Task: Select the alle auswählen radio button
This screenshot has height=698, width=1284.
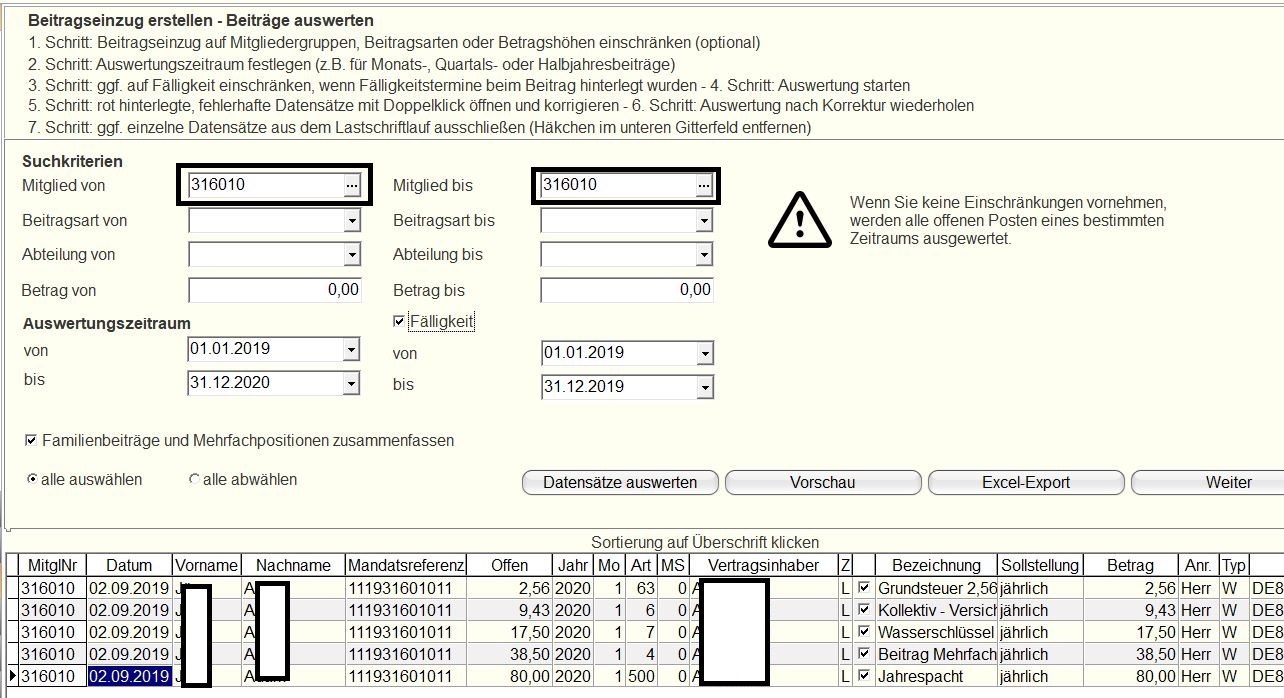Action: [32, 480]
